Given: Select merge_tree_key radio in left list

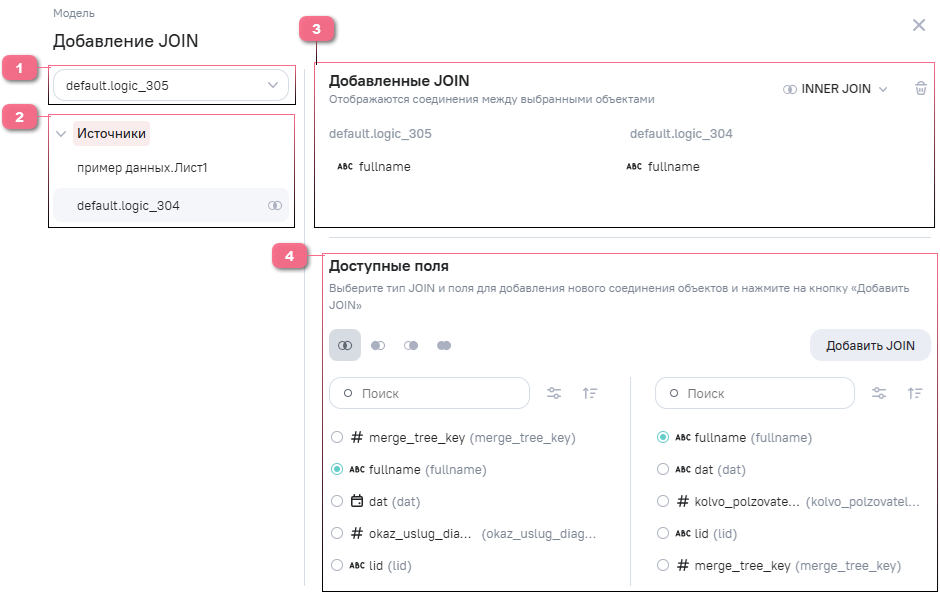Looking at the screenshot, I should click(x=337, y=438).
